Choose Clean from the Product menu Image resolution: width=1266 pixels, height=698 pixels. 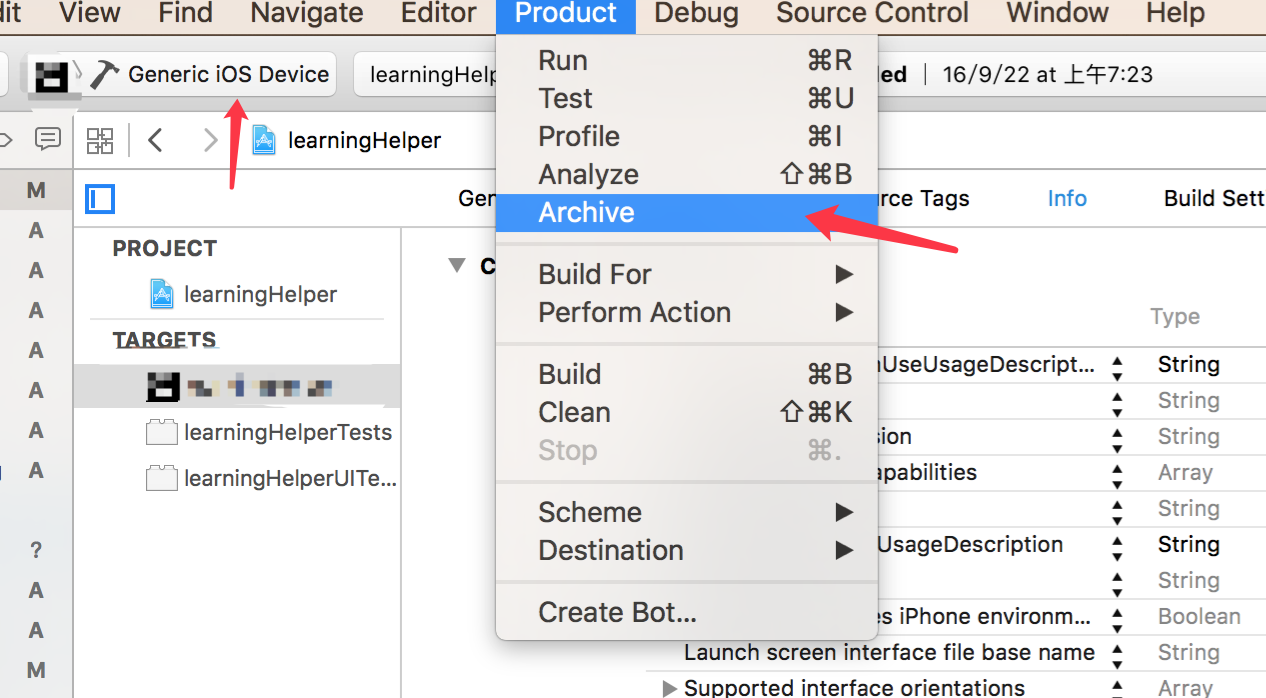574,413
